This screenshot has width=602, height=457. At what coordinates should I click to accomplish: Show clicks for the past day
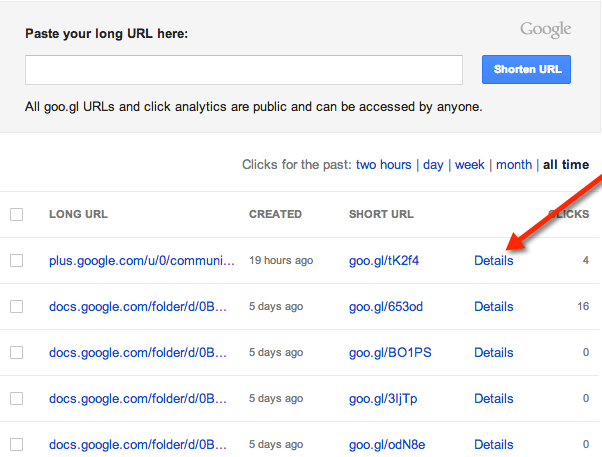pos(433,165)
